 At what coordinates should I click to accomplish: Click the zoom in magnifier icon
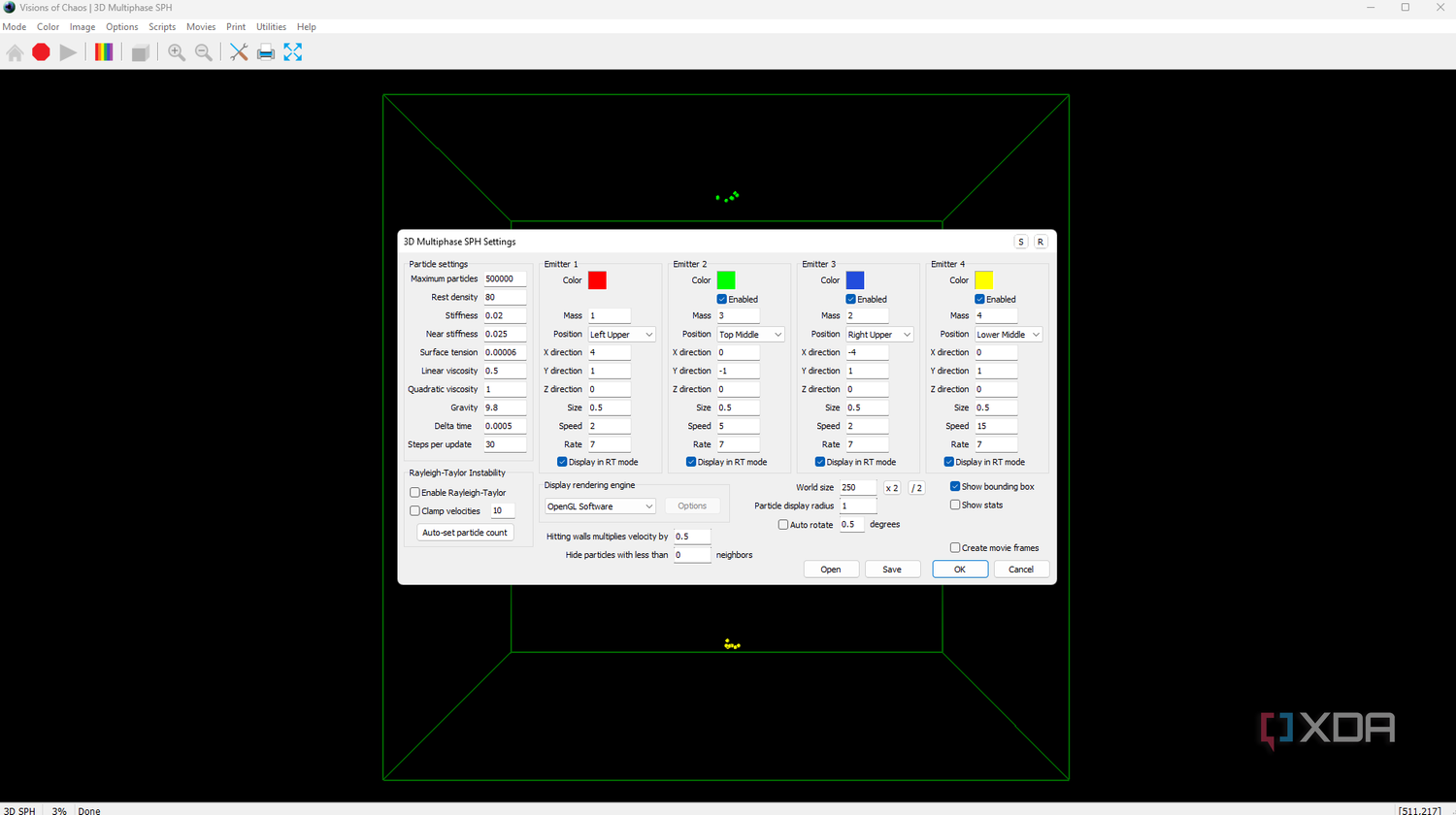(177, 52)
